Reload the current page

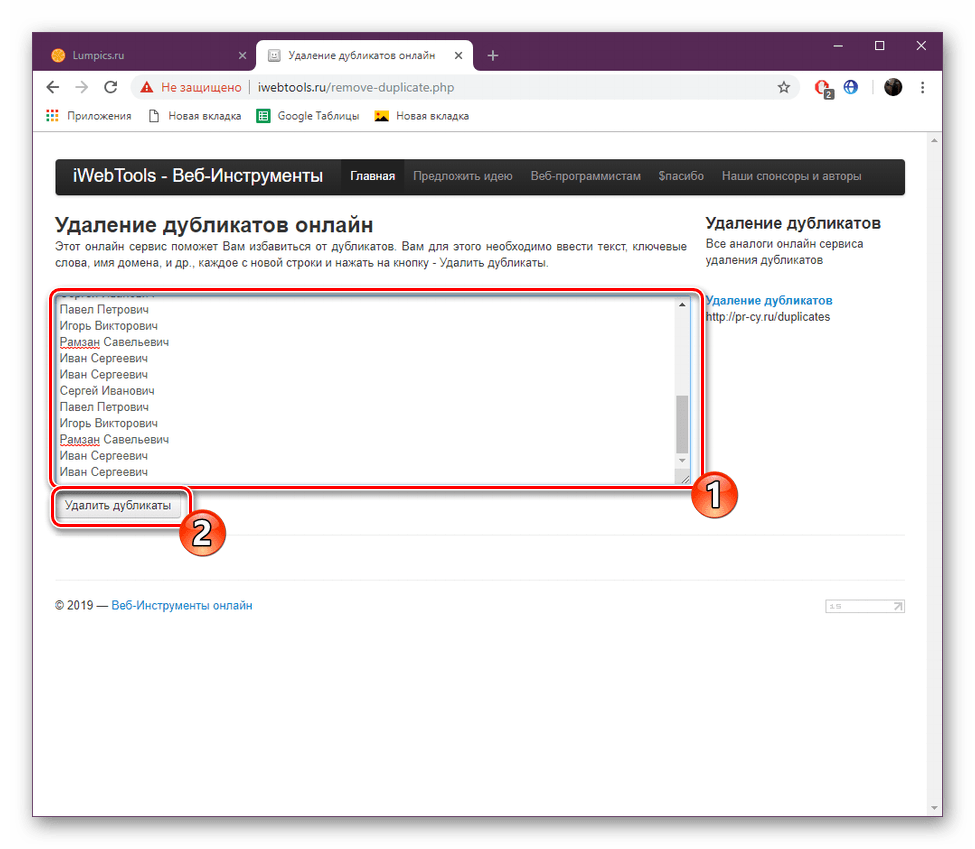(x=110, y=87)
